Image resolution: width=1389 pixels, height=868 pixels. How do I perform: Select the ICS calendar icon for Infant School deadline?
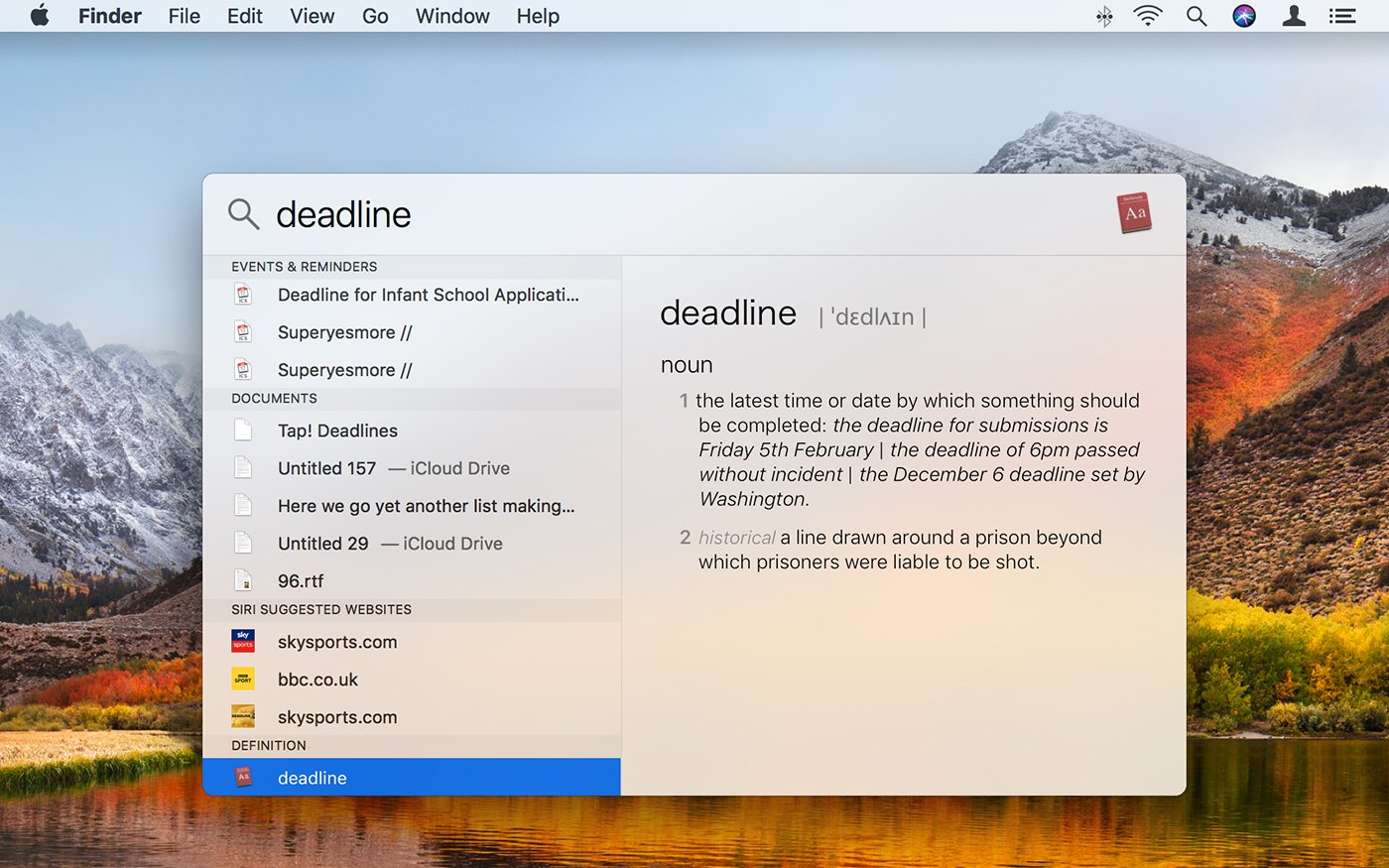tap(244, 295)
